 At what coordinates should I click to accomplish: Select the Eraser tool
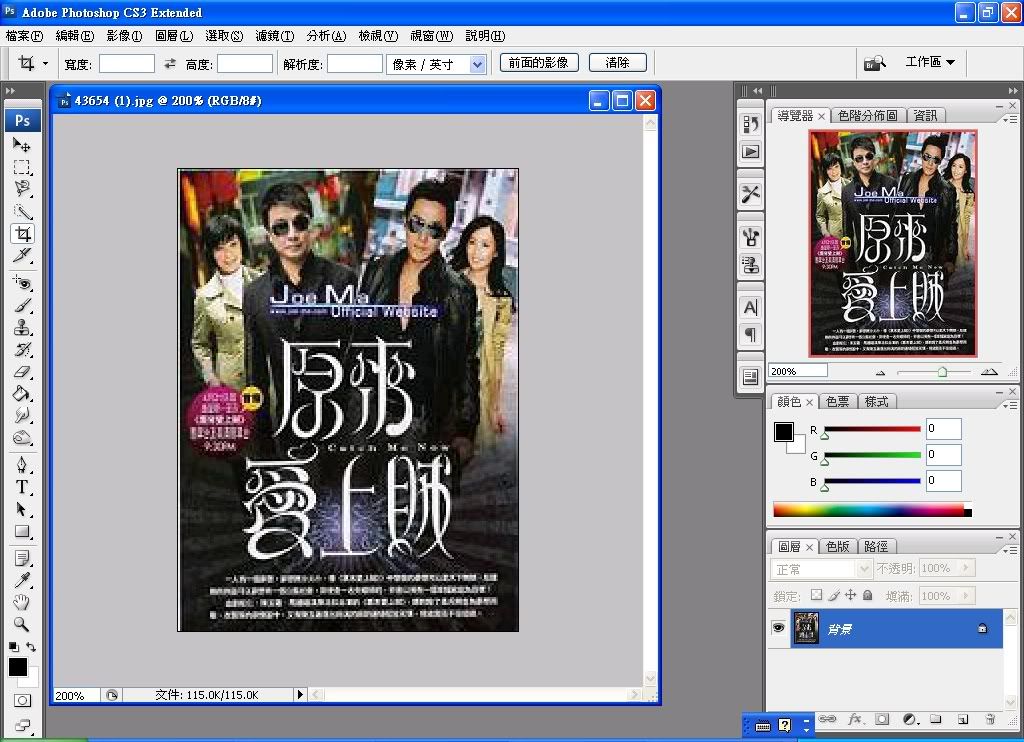[x=22, y=372]
